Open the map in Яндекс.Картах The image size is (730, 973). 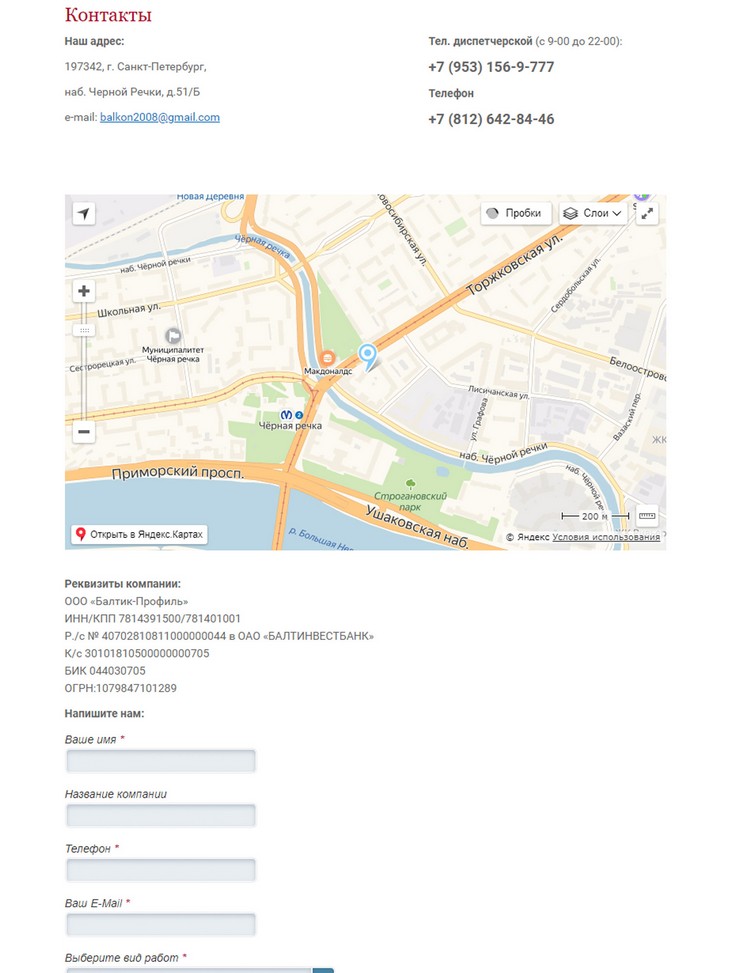(x=140, y=534)
